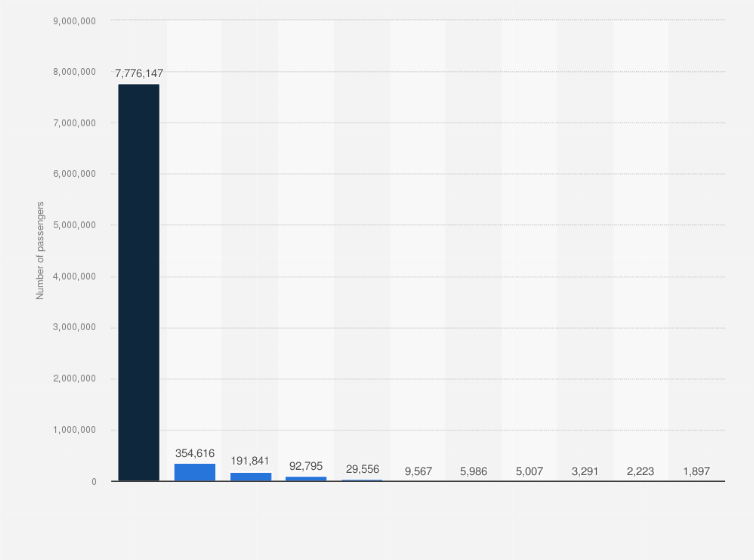Click the y-axis tick 9,000,000
Screen dimensions: 754x560
(75, 21)
